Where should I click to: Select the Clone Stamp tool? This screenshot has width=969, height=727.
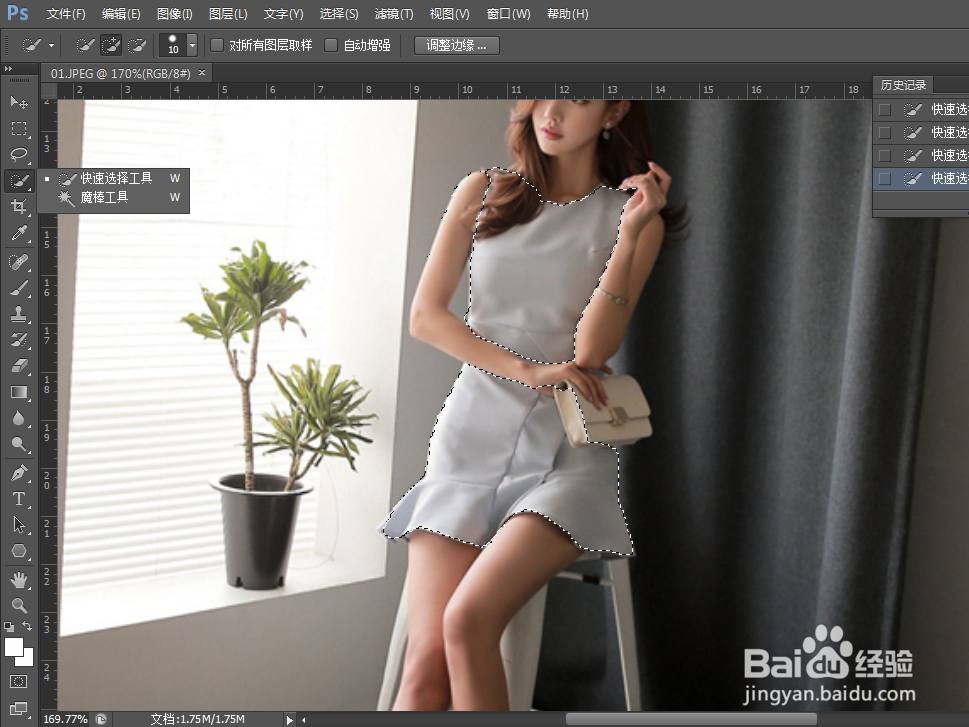pos(19,313)
